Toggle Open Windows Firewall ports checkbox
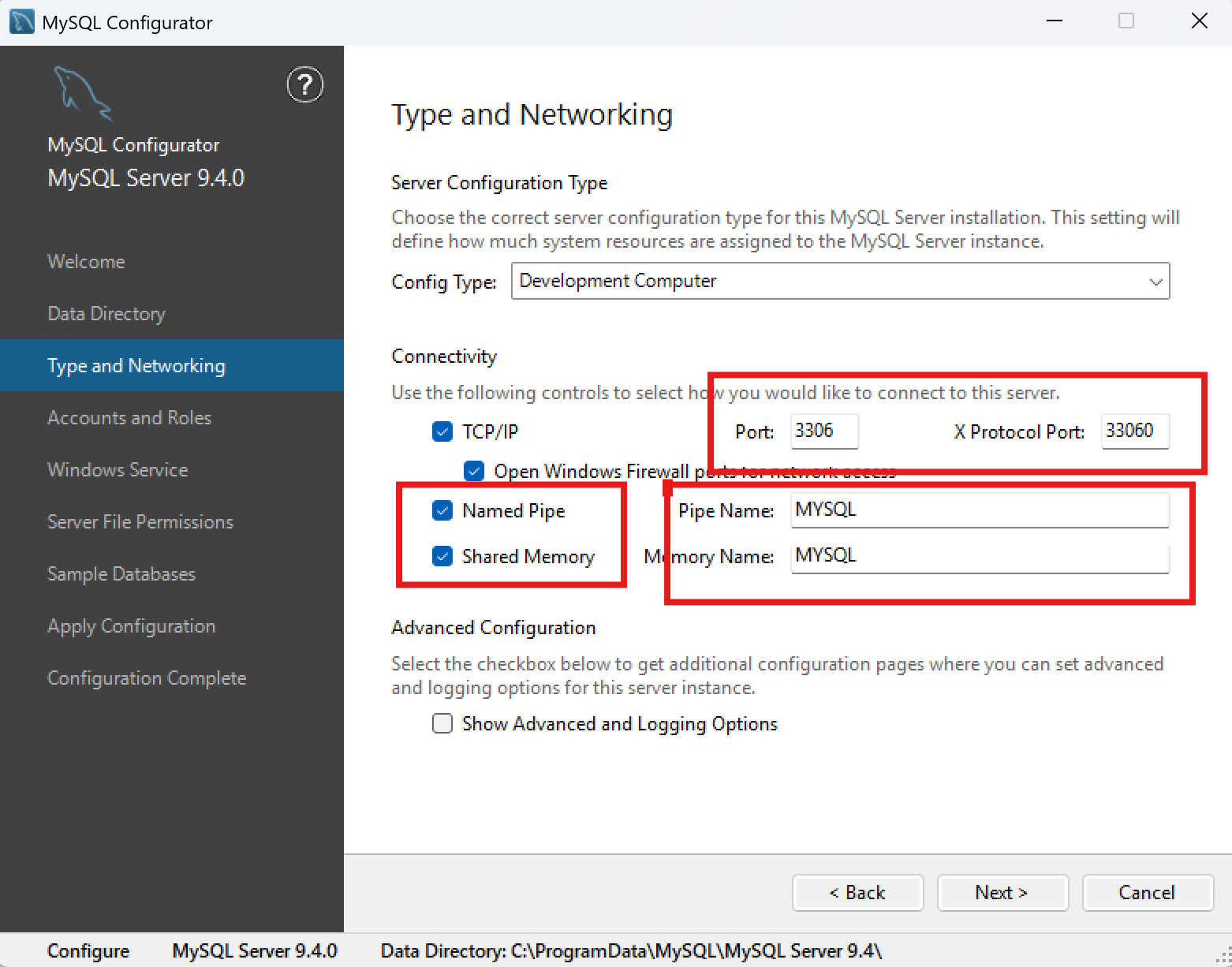The height and width of the screenshot is (967, 1232). (x=474, y=471)
